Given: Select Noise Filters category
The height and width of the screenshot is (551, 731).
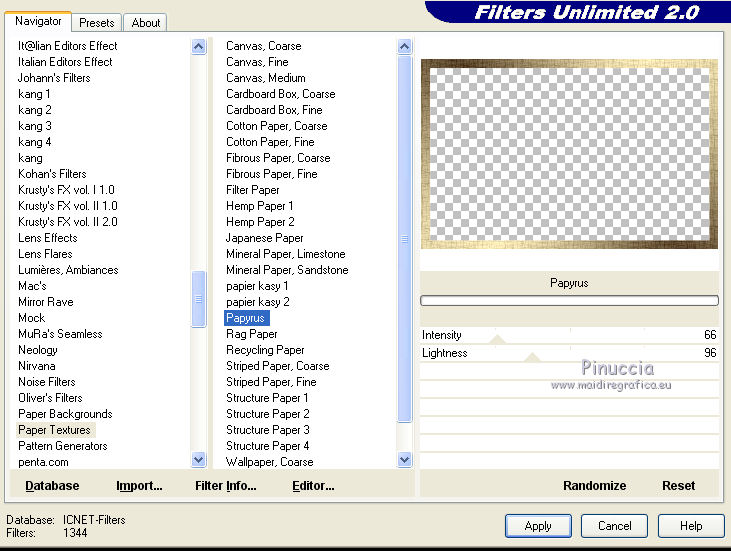Looking at the screenshot, I should [x=47, y=382].
